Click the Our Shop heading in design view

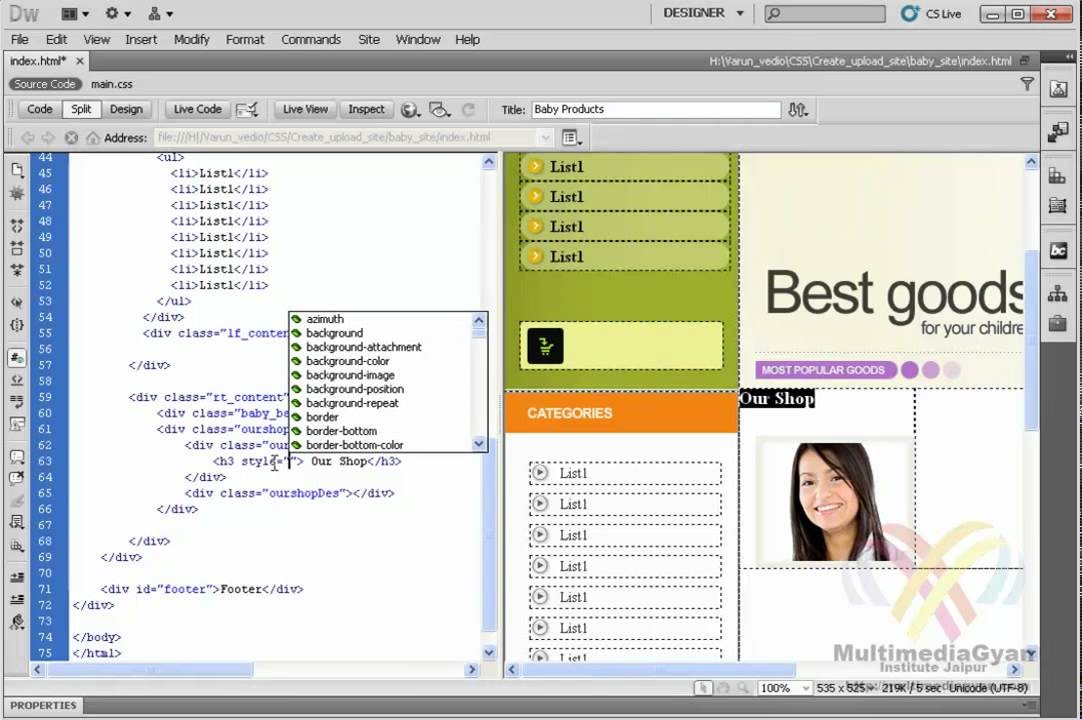click(x=777, y=398)
